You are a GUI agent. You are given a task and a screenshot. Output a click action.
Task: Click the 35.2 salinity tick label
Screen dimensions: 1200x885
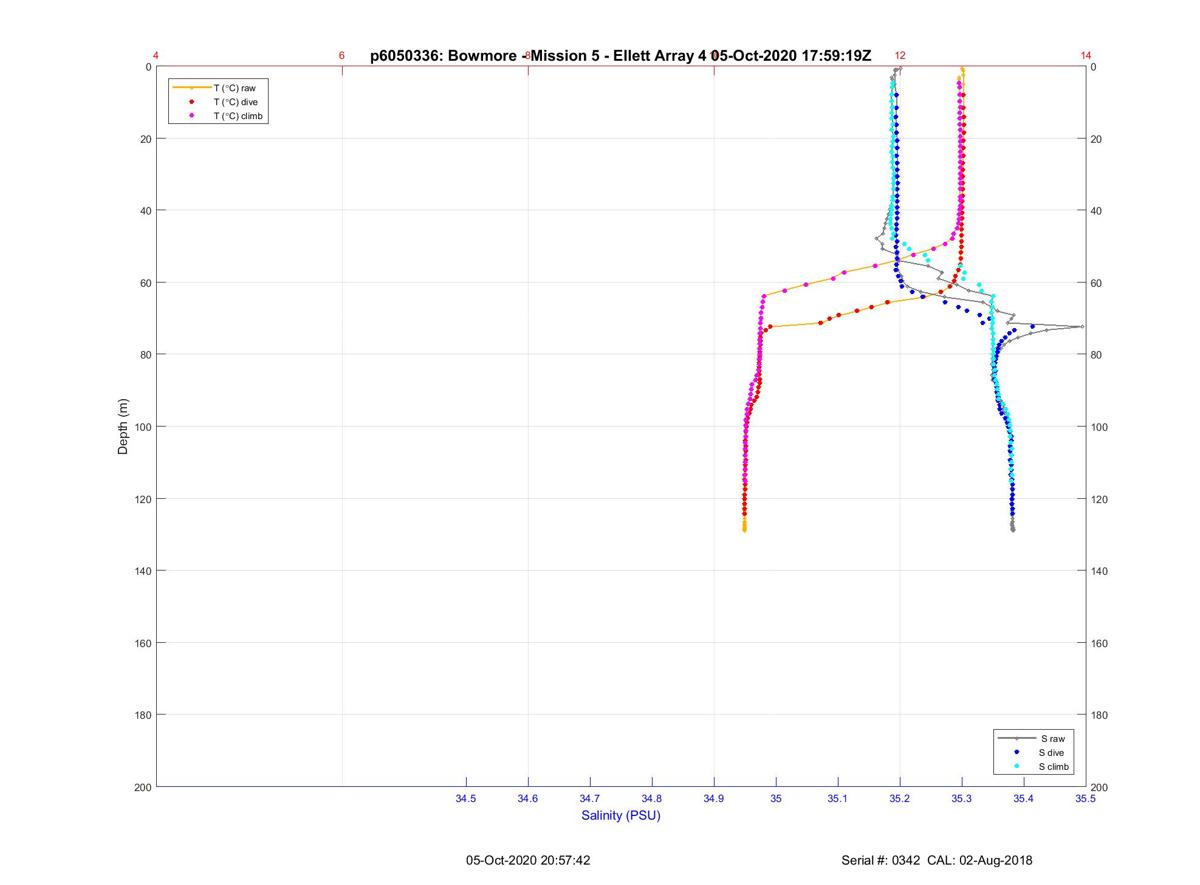click(900, 798)
